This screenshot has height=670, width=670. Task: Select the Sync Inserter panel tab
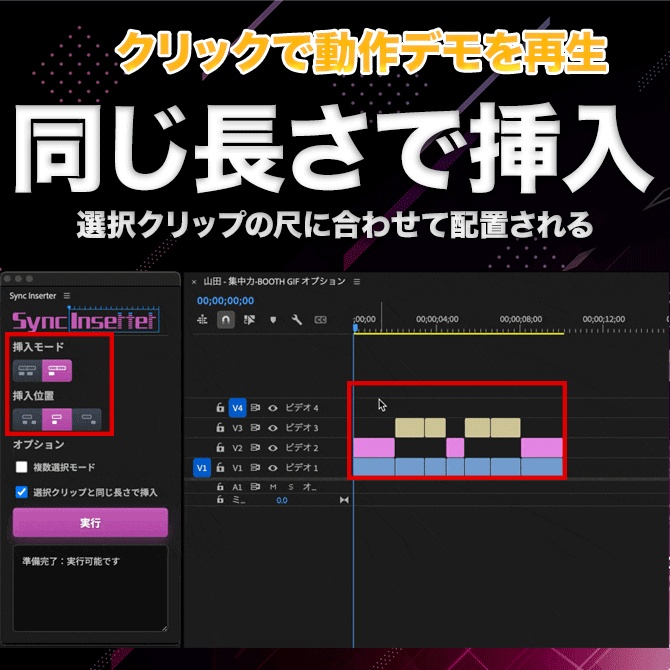32,296
